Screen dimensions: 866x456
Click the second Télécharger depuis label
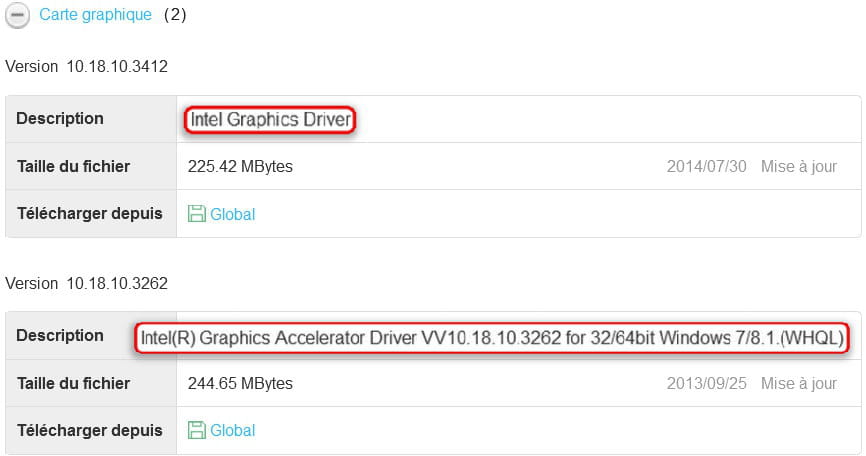pos(89,430)
